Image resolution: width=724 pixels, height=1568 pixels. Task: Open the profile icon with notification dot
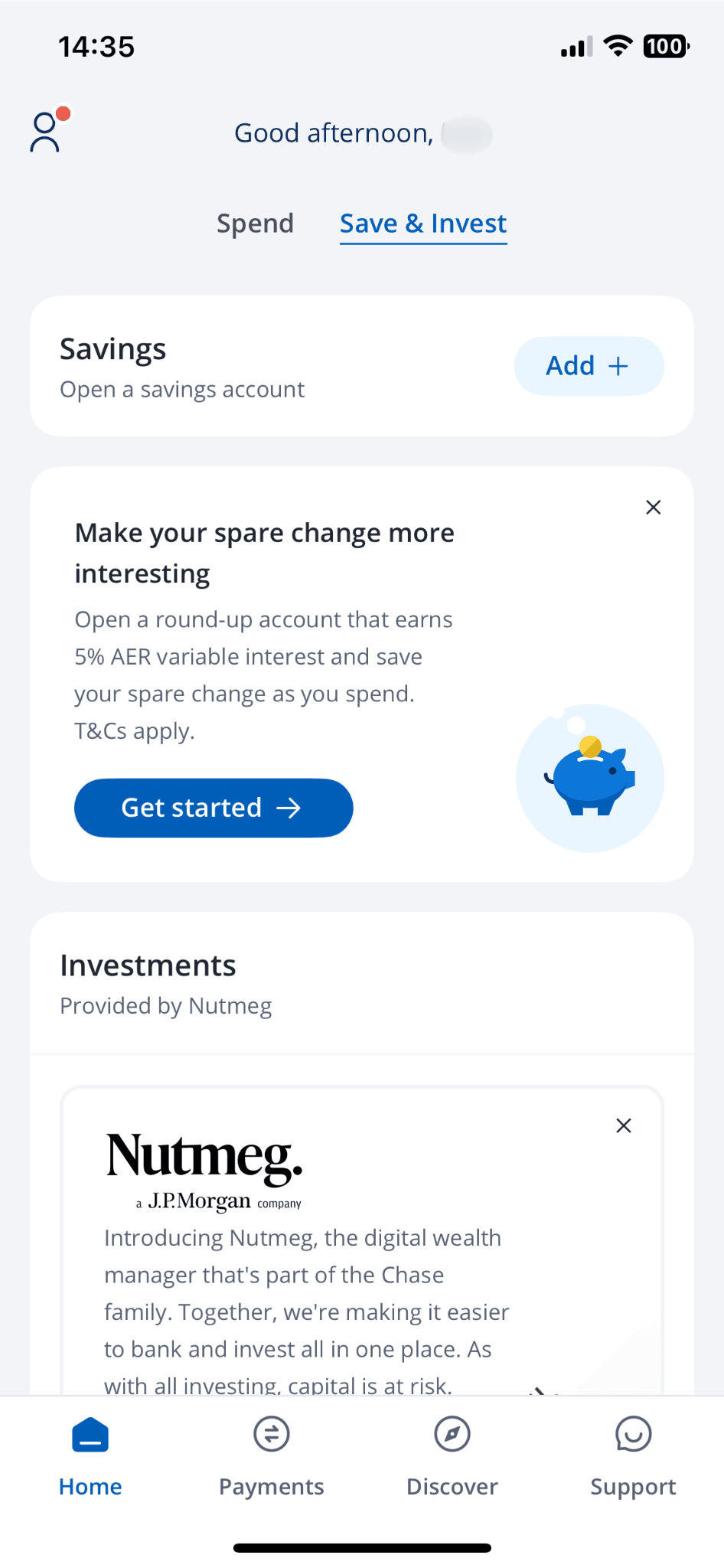point(47,132)
